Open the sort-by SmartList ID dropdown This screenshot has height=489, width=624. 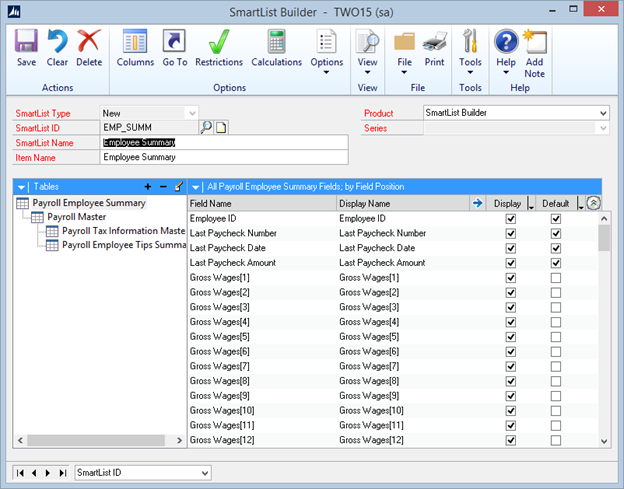205,473
